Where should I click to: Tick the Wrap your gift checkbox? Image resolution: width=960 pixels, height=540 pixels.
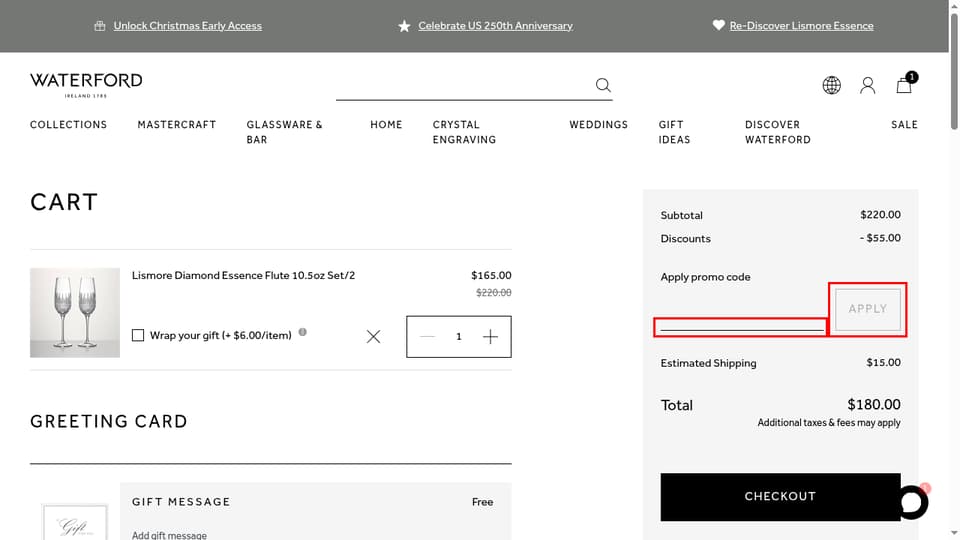138,336
